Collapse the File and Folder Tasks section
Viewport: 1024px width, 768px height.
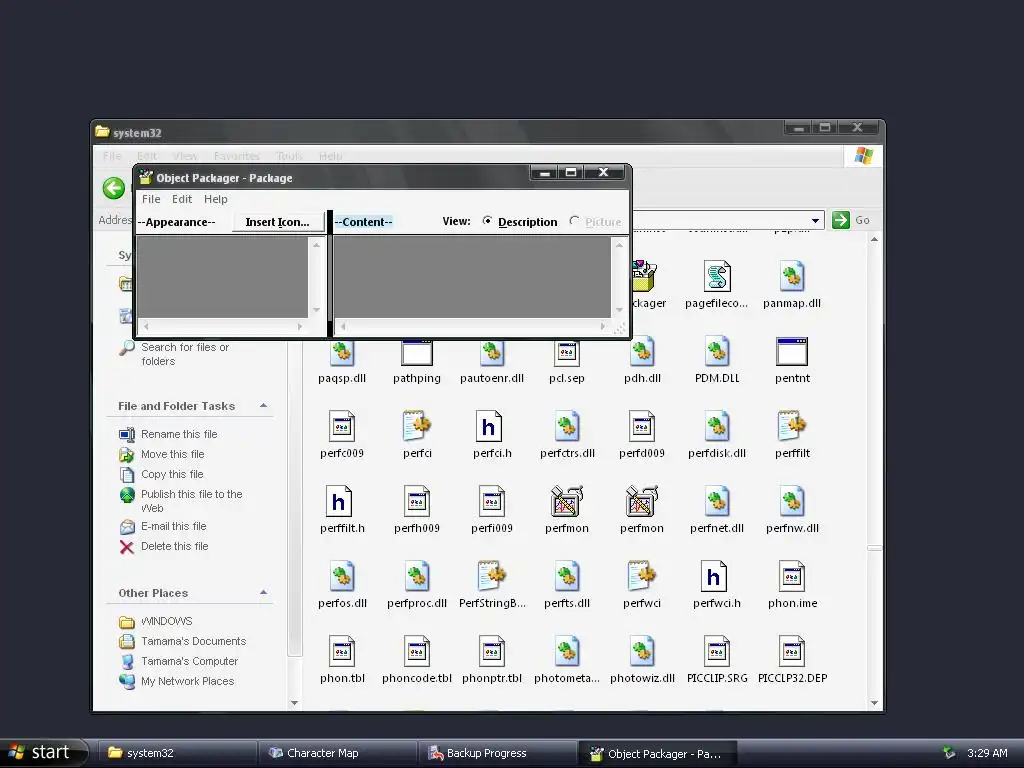263,406
